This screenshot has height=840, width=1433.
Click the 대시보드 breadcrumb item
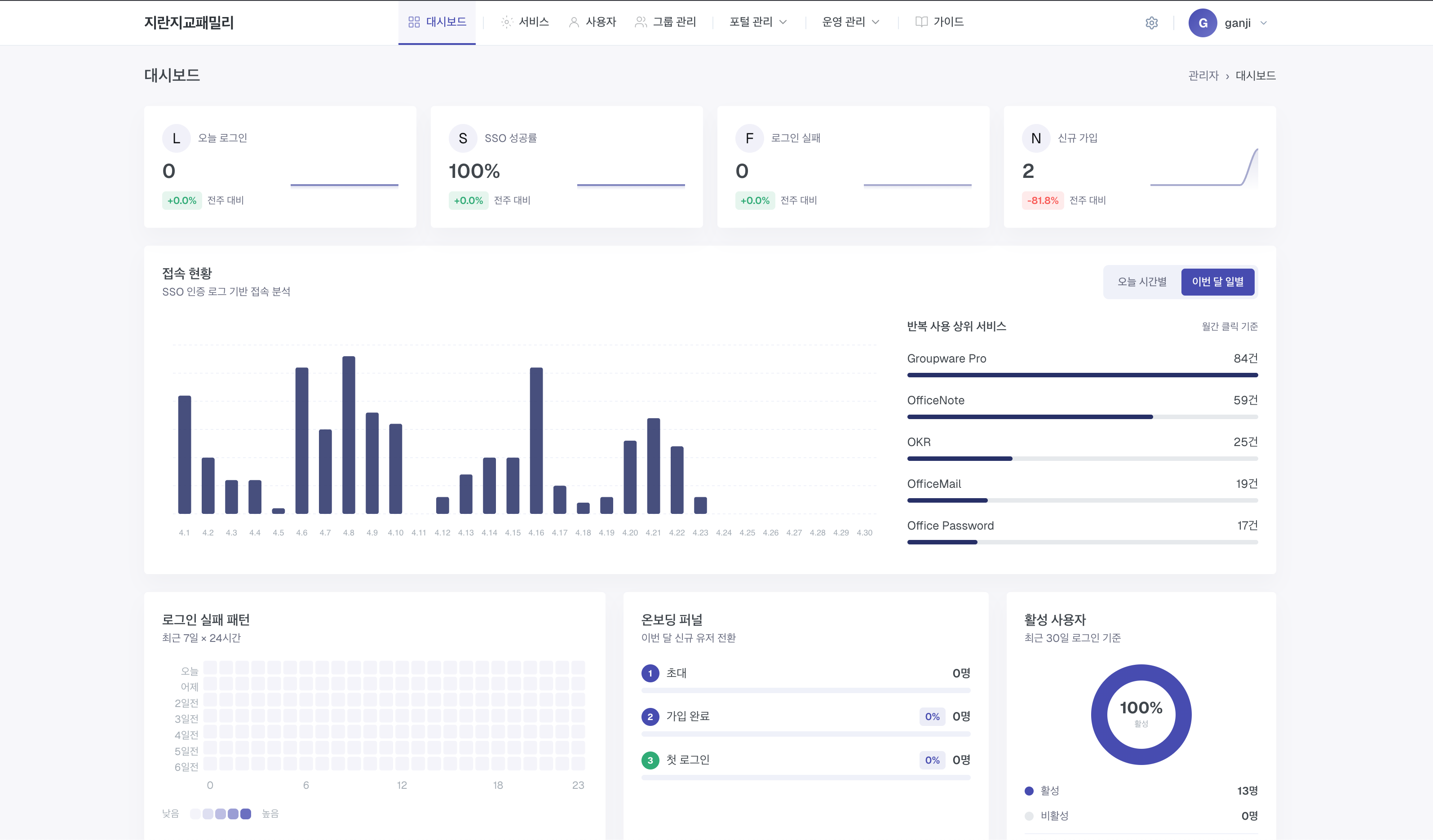(1256, 75)
